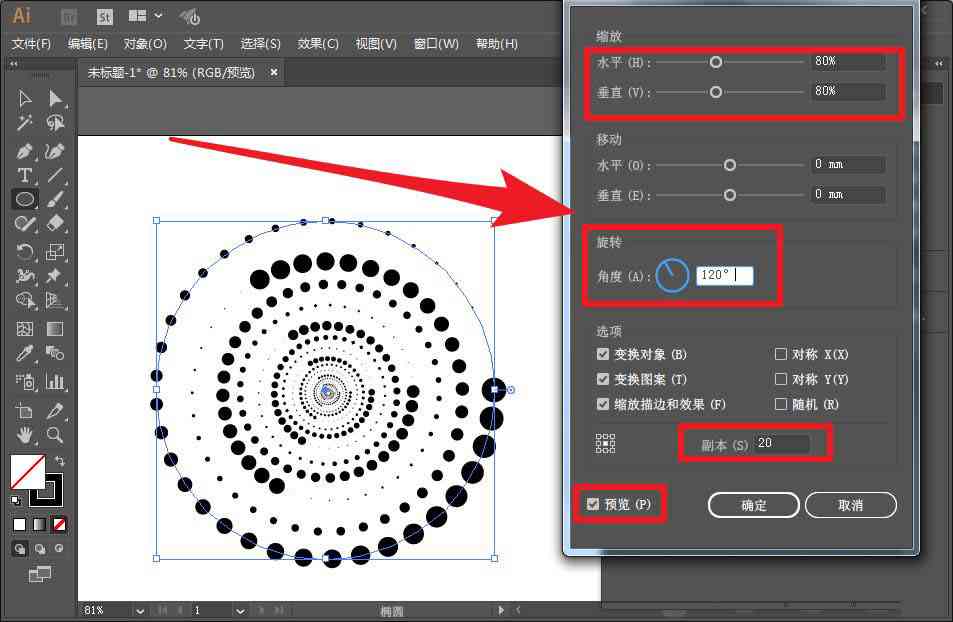Select the Hand tool
Screen dimensions: 953x622
pos(25,435)
